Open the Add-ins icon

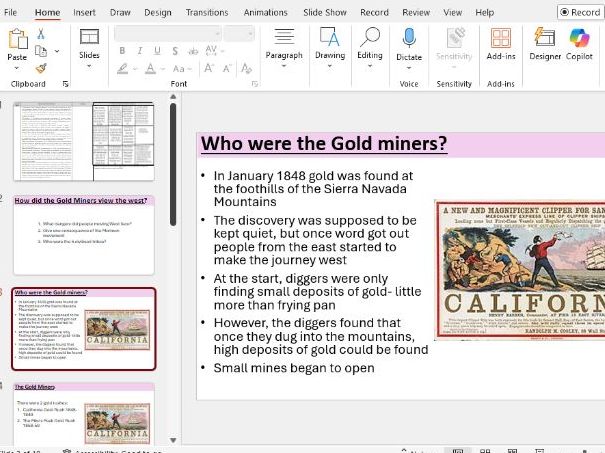point(501,38)
